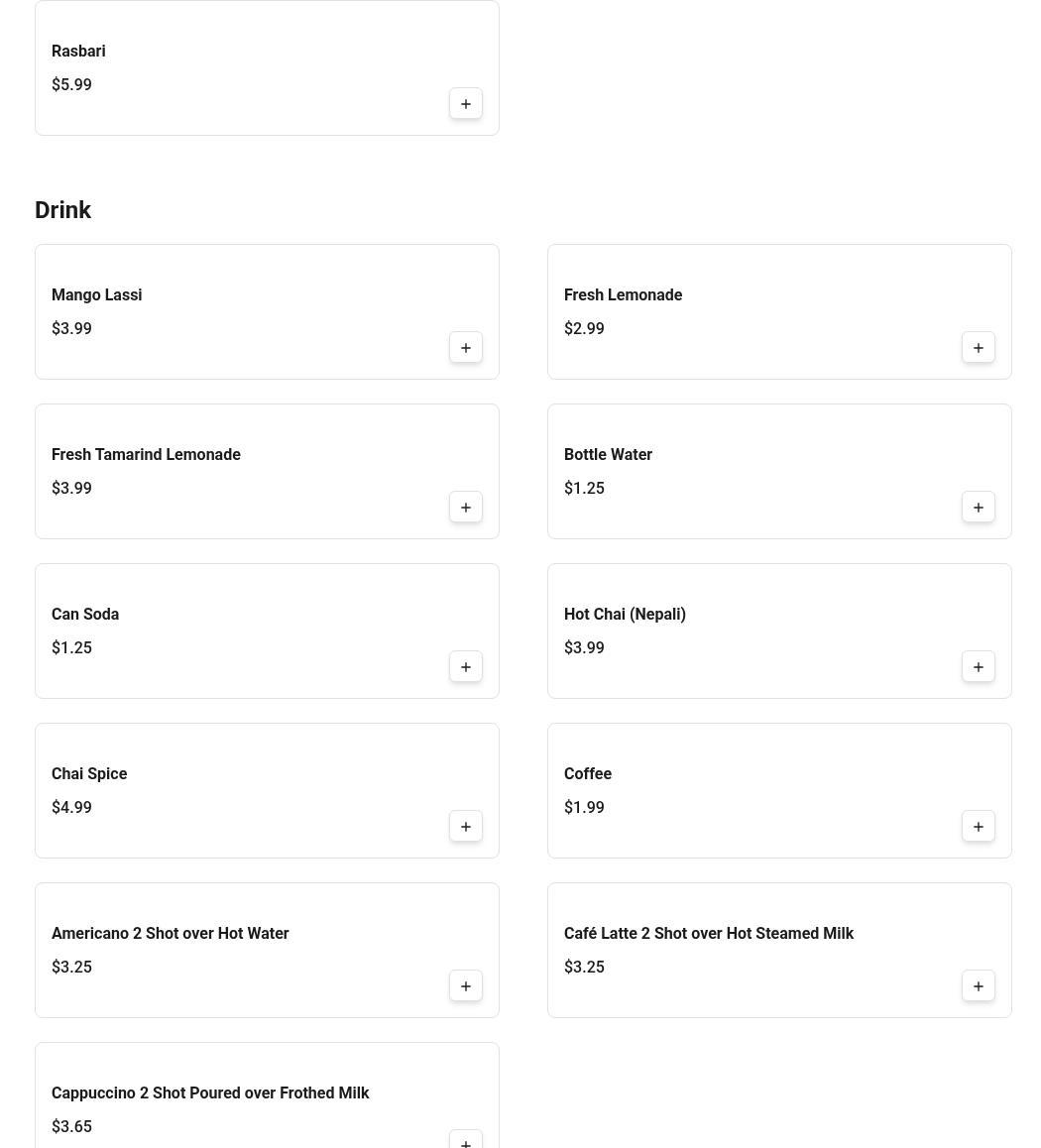1041x1148 pixels.
Task: Add Rasbari to the order
Action: pos(466,103)
